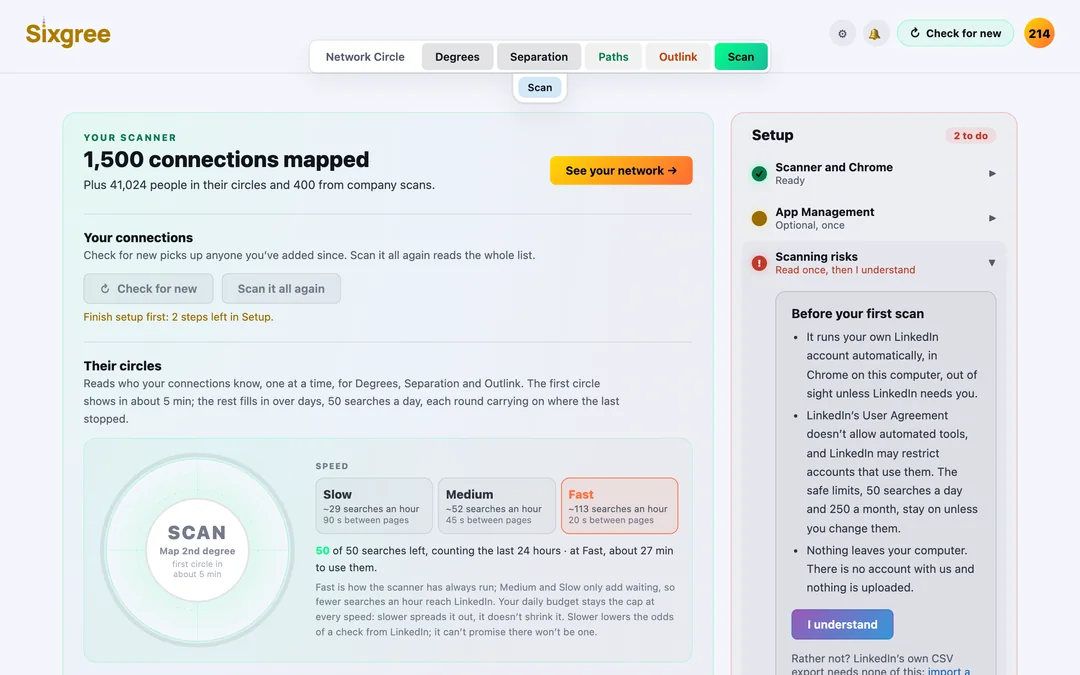Click the Setup panel heading

click(x=772, y=135)
